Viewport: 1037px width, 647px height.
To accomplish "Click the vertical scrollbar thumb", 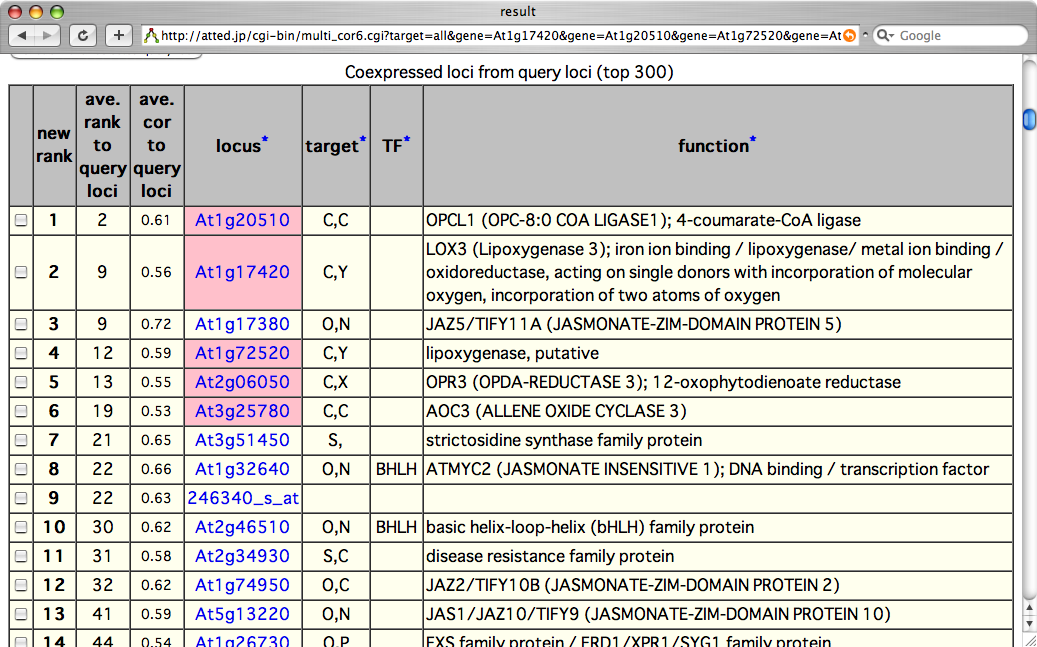I will [1028, 119].
